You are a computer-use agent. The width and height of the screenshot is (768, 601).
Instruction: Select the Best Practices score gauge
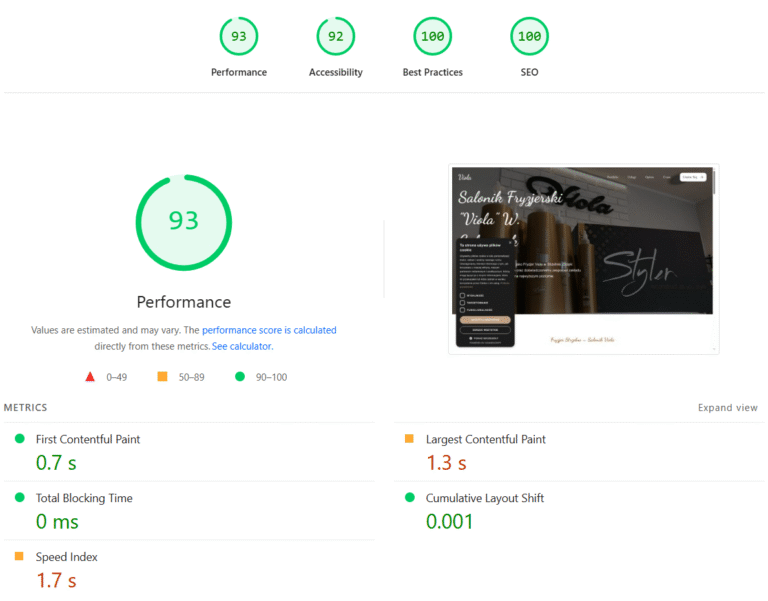pos(433,37)
